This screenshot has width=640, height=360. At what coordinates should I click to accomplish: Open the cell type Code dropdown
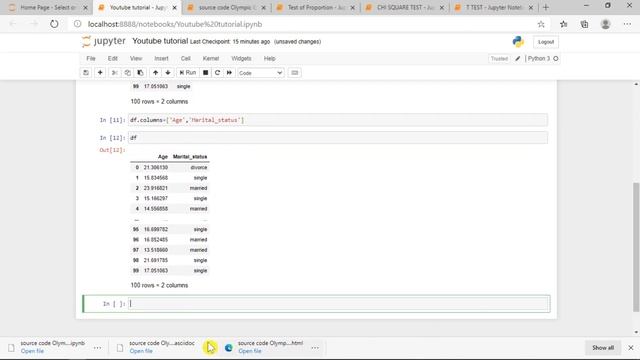pyautogui.click(x=260, y=73)
